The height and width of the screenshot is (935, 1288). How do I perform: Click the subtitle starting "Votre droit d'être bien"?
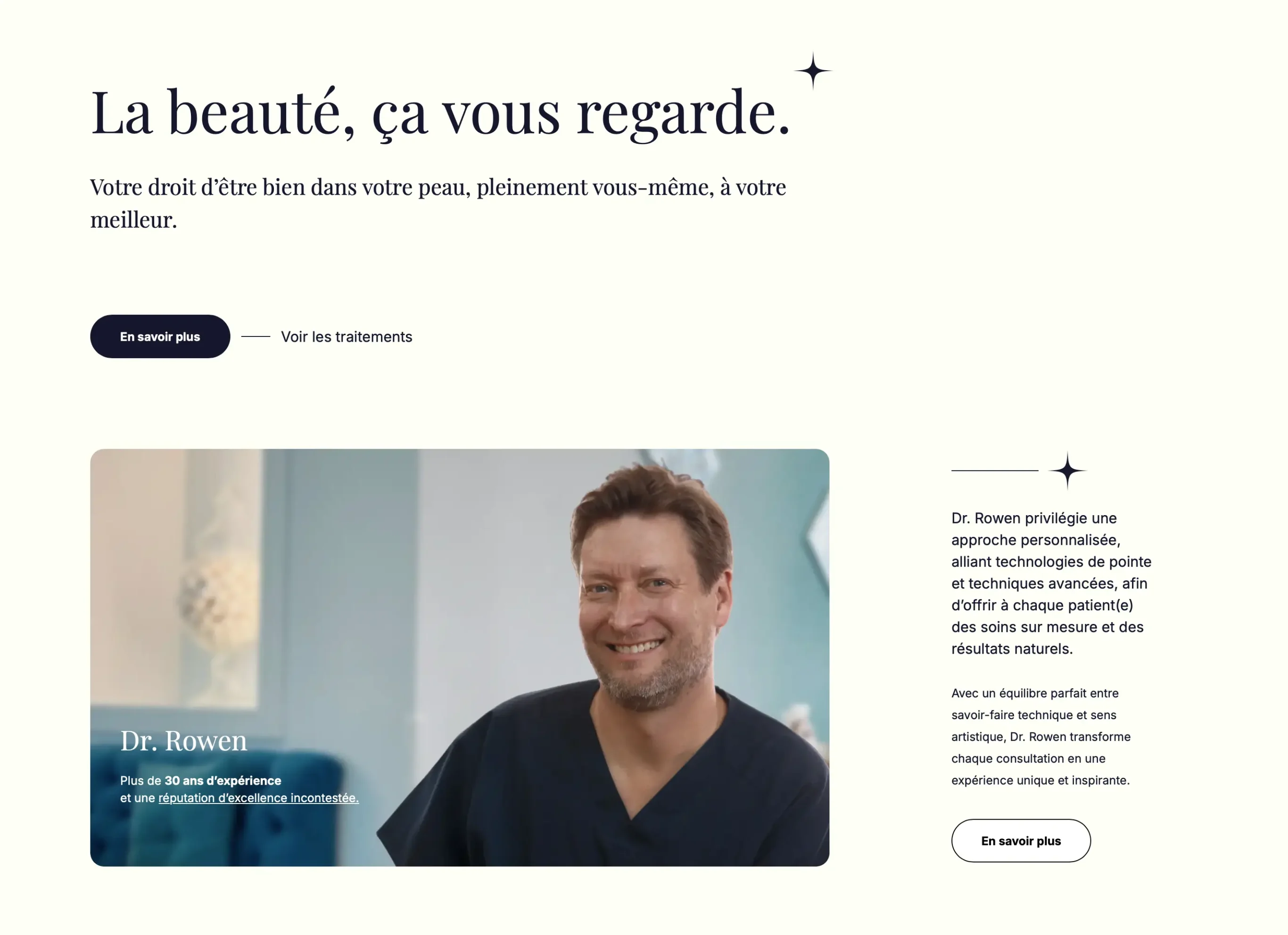click(x=438, y=203)
